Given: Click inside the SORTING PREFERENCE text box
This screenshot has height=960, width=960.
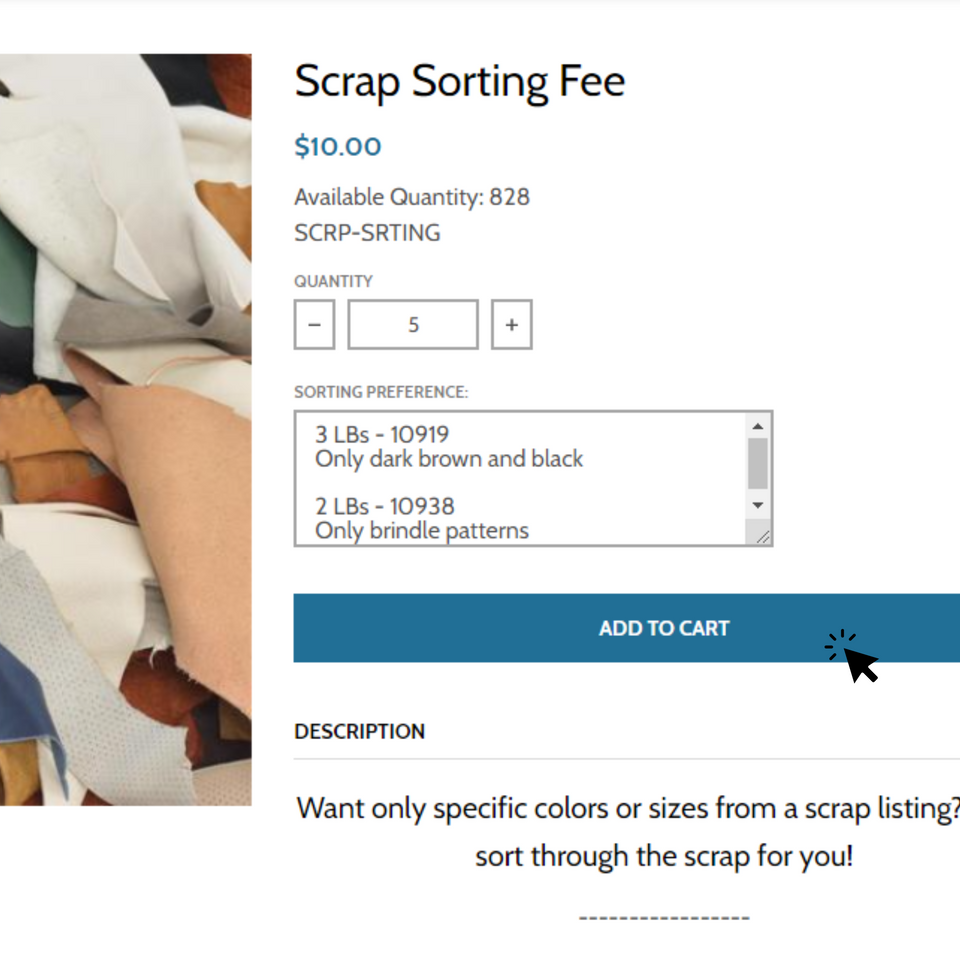Looking at the screenshot, I should [520, 478].
